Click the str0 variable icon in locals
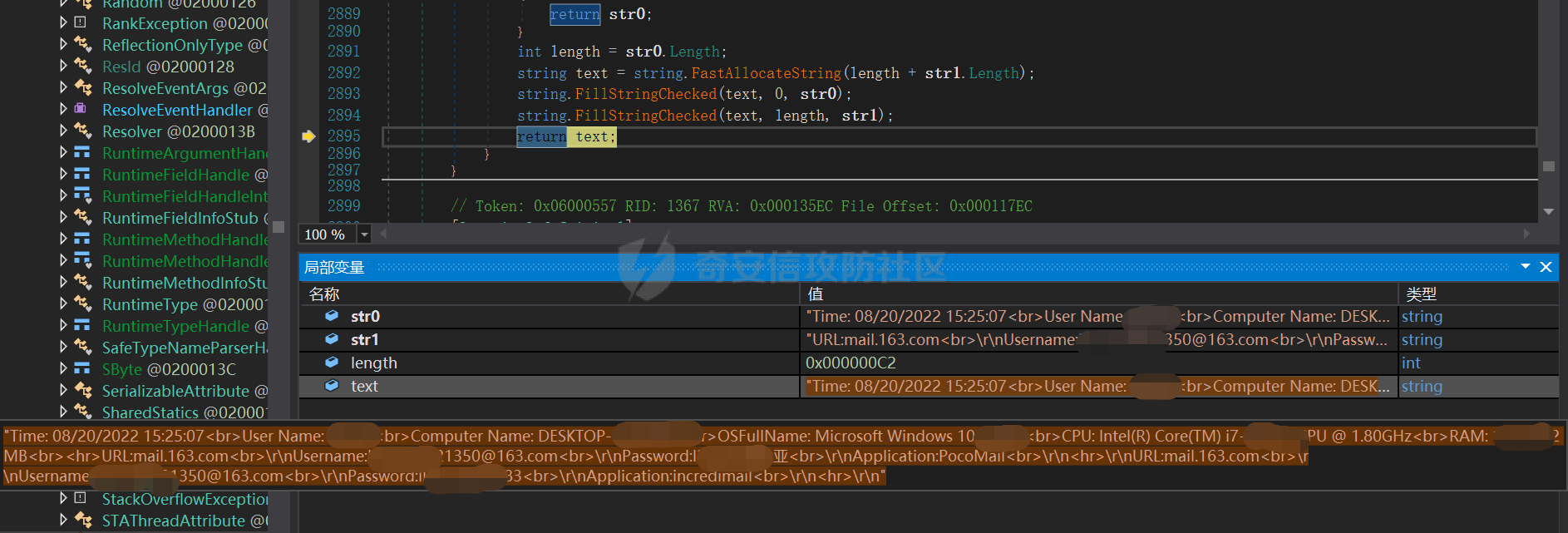1568x533 pixels. pyautogui.click(x=332, y=316)
